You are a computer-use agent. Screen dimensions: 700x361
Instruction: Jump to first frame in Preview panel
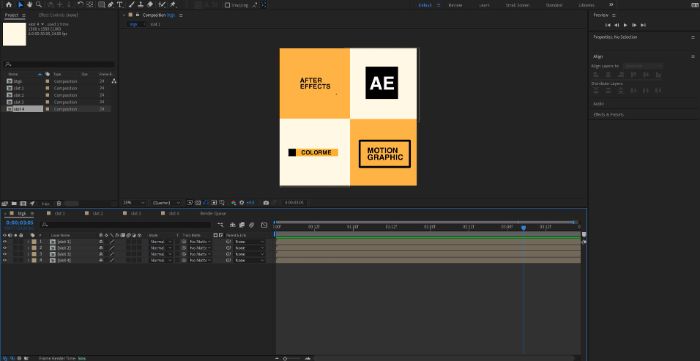click(x=608, y=25)
